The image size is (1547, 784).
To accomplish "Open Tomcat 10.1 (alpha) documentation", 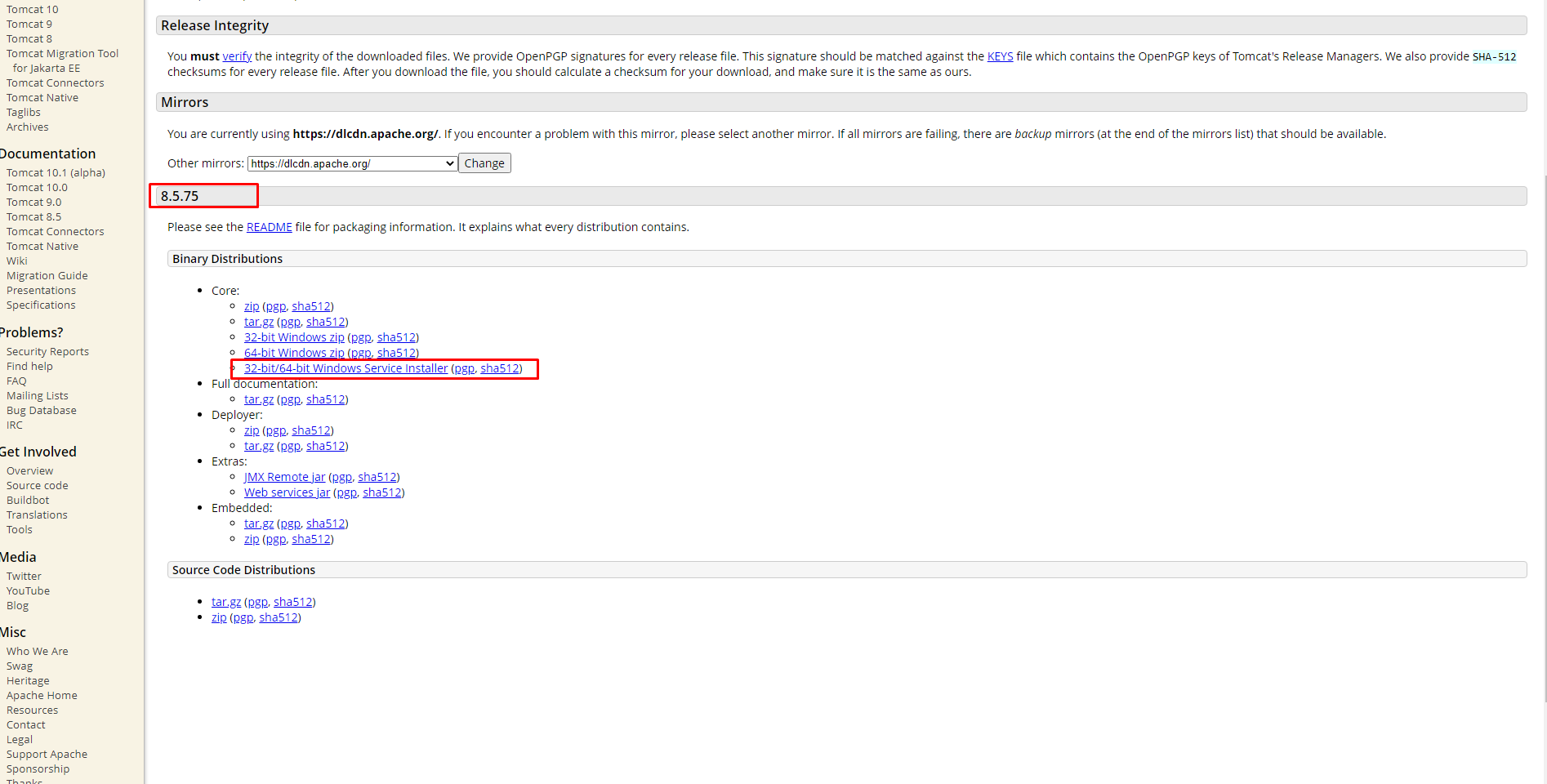I will point(56,173).
